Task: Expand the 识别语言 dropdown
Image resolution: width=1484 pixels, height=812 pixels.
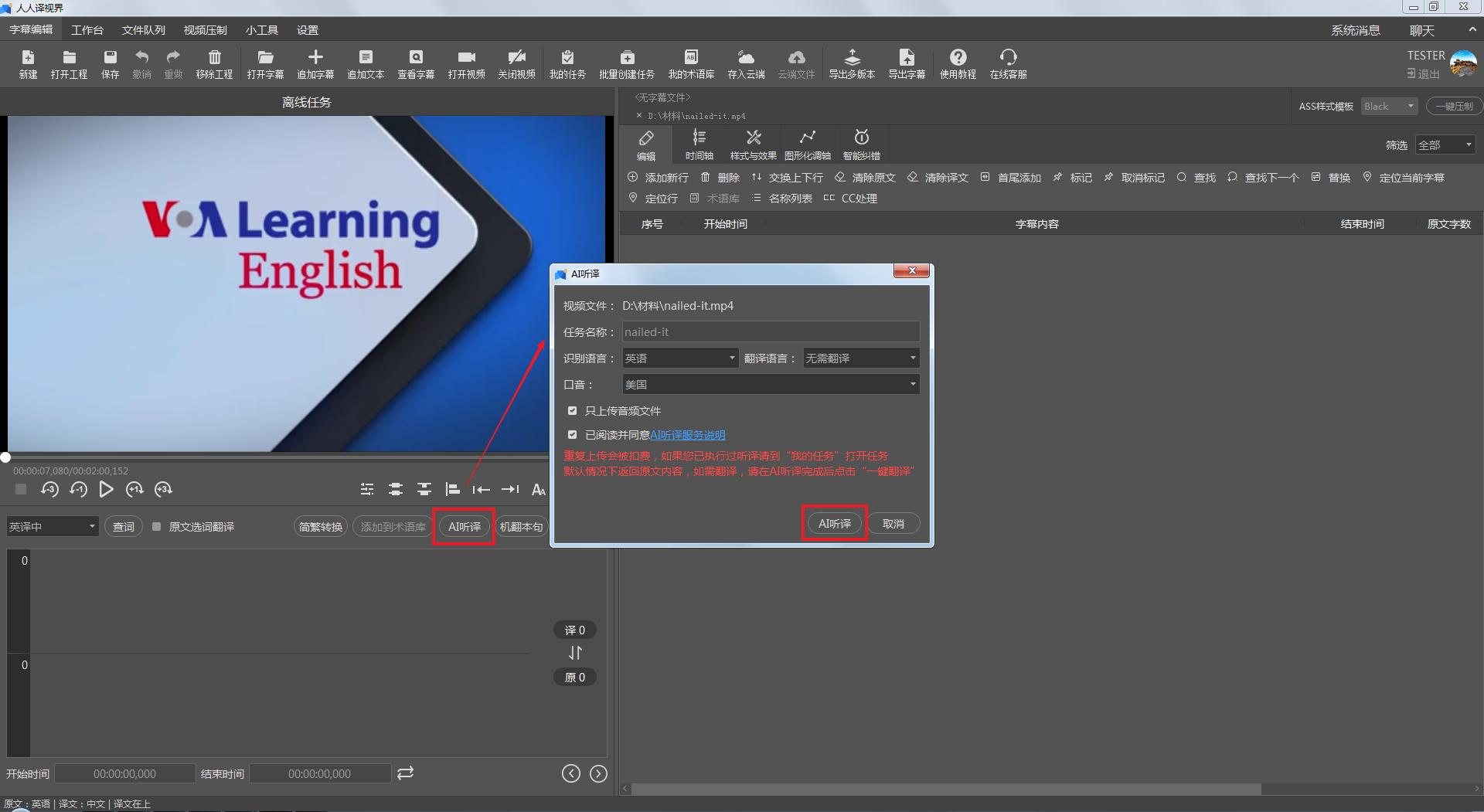Action: point(680,358)
